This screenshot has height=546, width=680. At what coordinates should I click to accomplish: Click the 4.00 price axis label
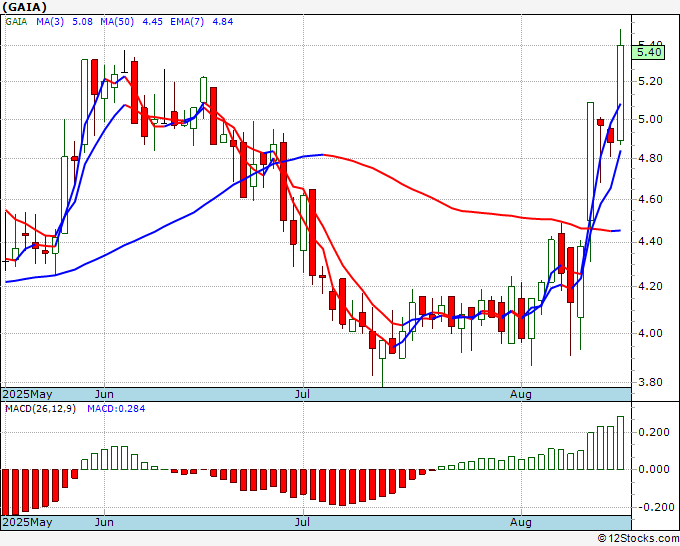pyautogui.click(x=651, y=333)
